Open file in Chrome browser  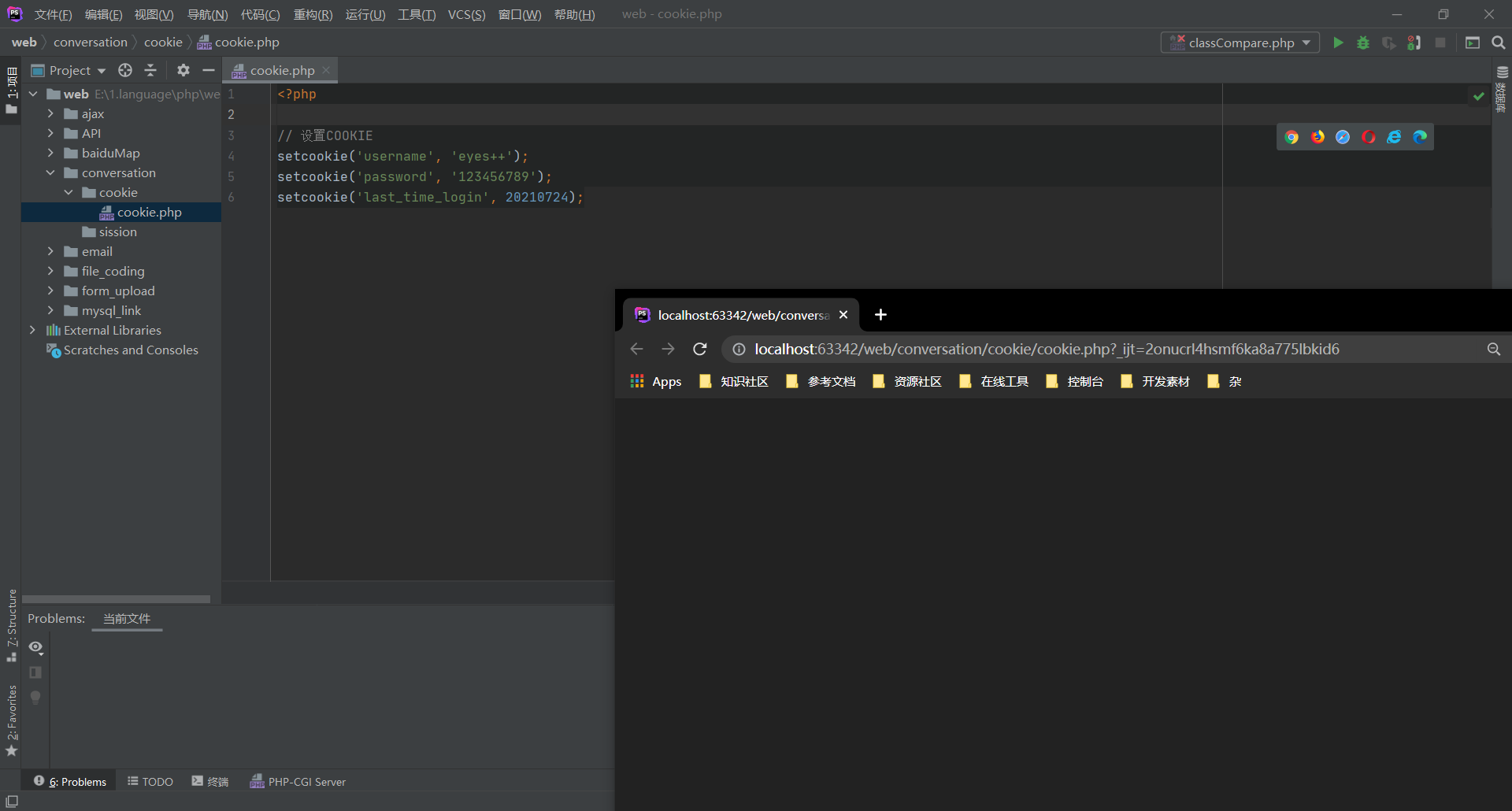[1291, 136]
